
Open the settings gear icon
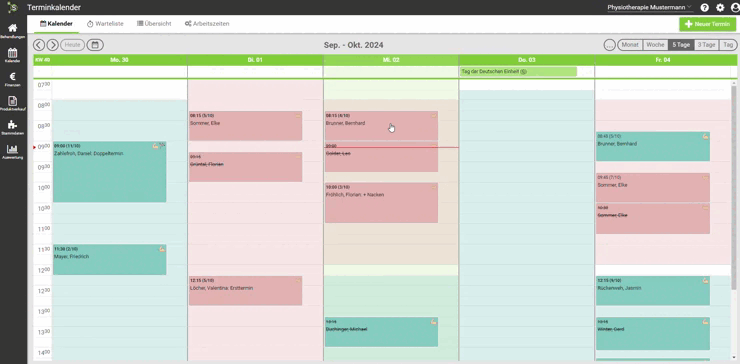click(720, 8)
